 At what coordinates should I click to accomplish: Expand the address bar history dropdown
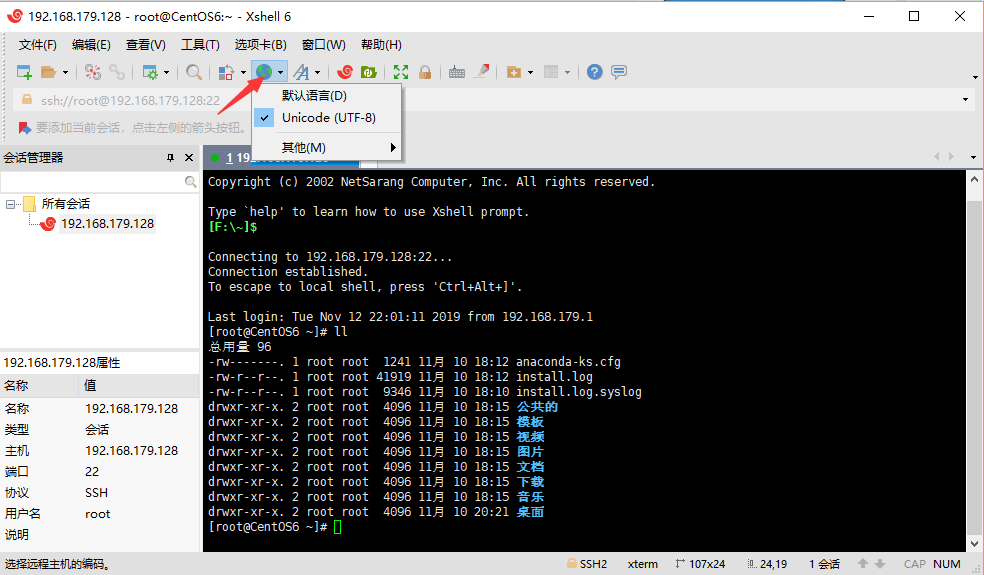[x=965, y=100]
